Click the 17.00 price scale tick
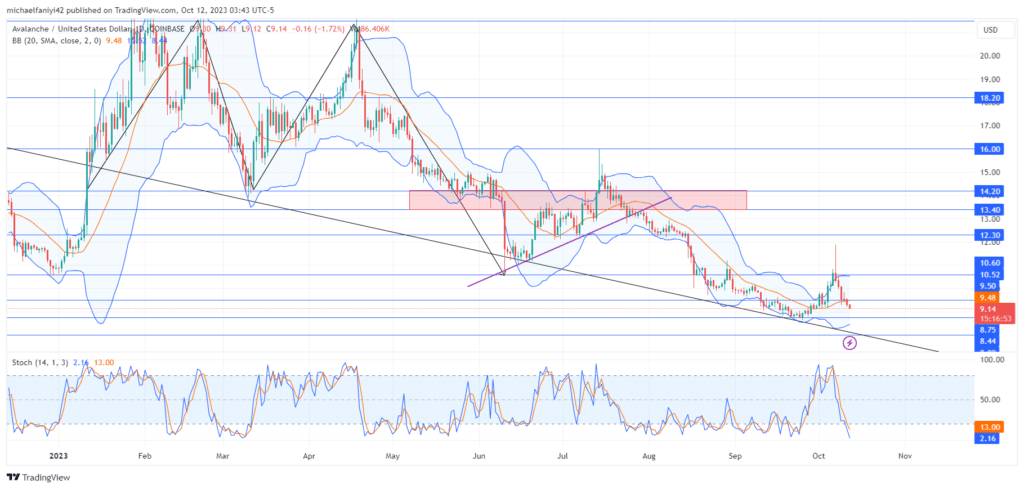 coord(991,126)
